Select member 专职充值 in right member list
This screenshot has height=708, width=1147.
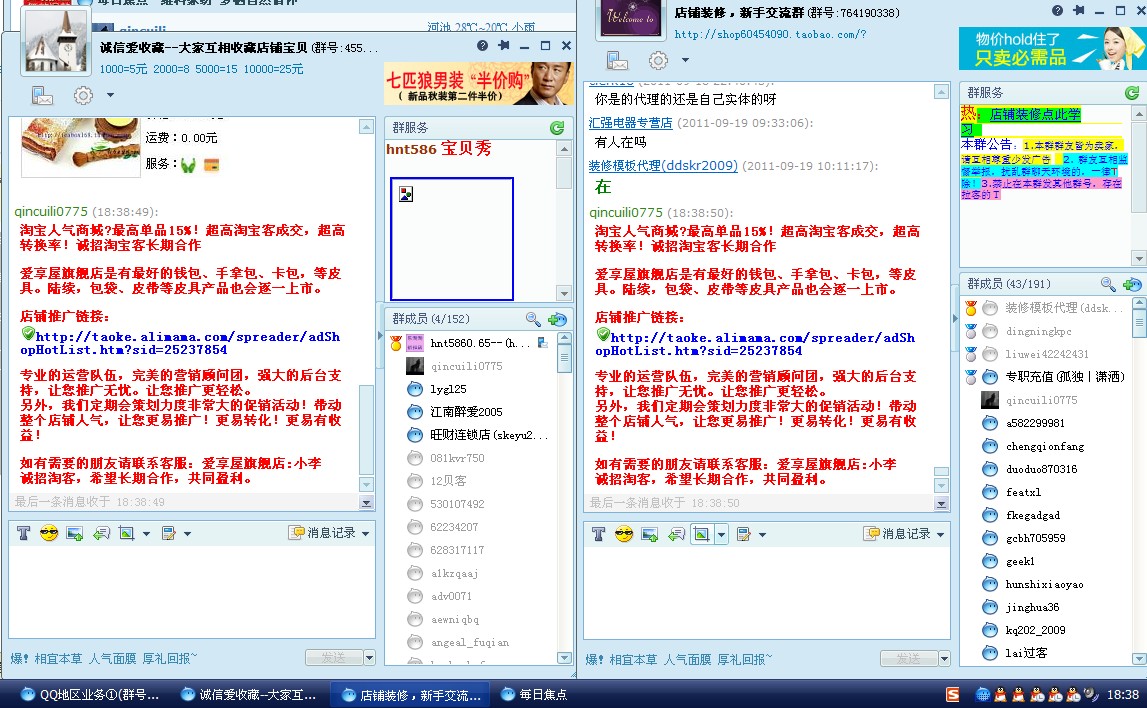(1047, 377)
